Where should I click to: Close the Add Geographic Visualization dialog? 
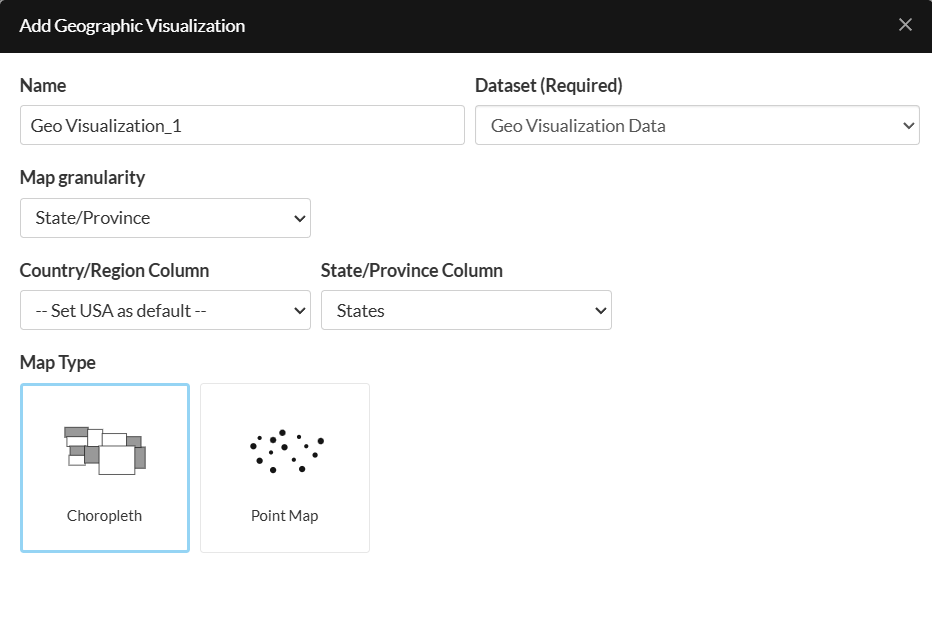click(x=905, y=25)
